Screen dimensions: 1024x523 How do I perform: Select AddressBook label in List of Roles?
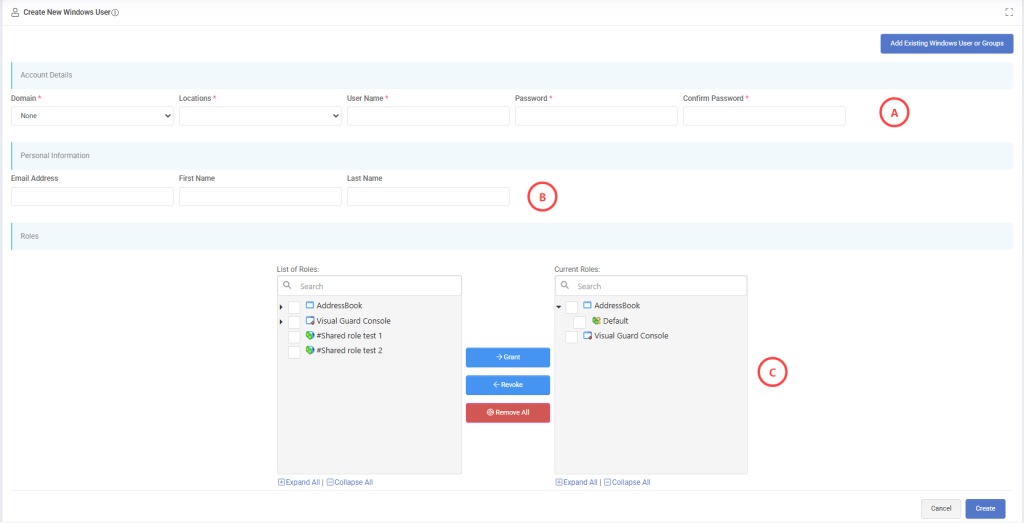[x=340, y=305]
